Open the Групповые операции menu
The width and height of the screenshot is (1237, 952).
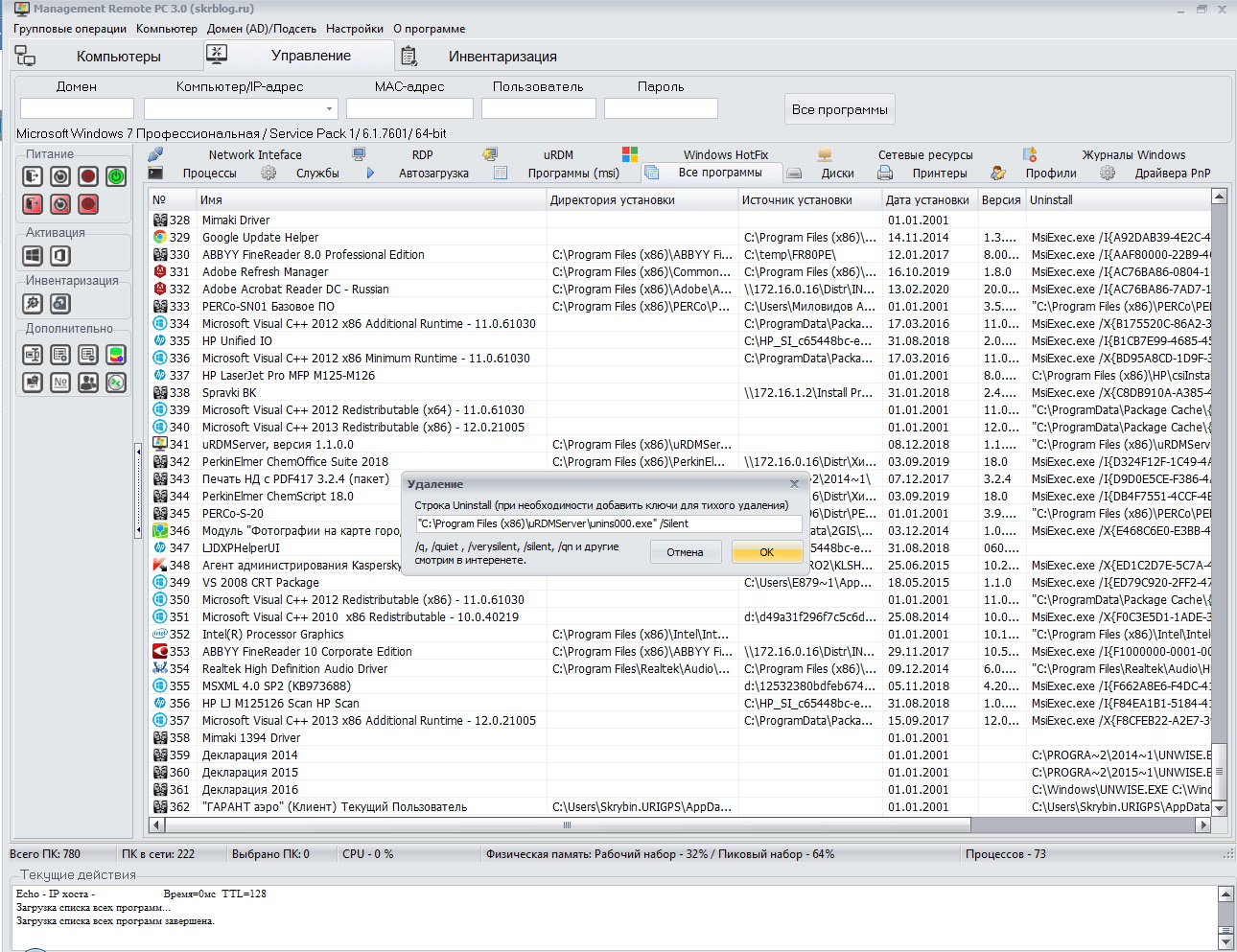(70, 29)
